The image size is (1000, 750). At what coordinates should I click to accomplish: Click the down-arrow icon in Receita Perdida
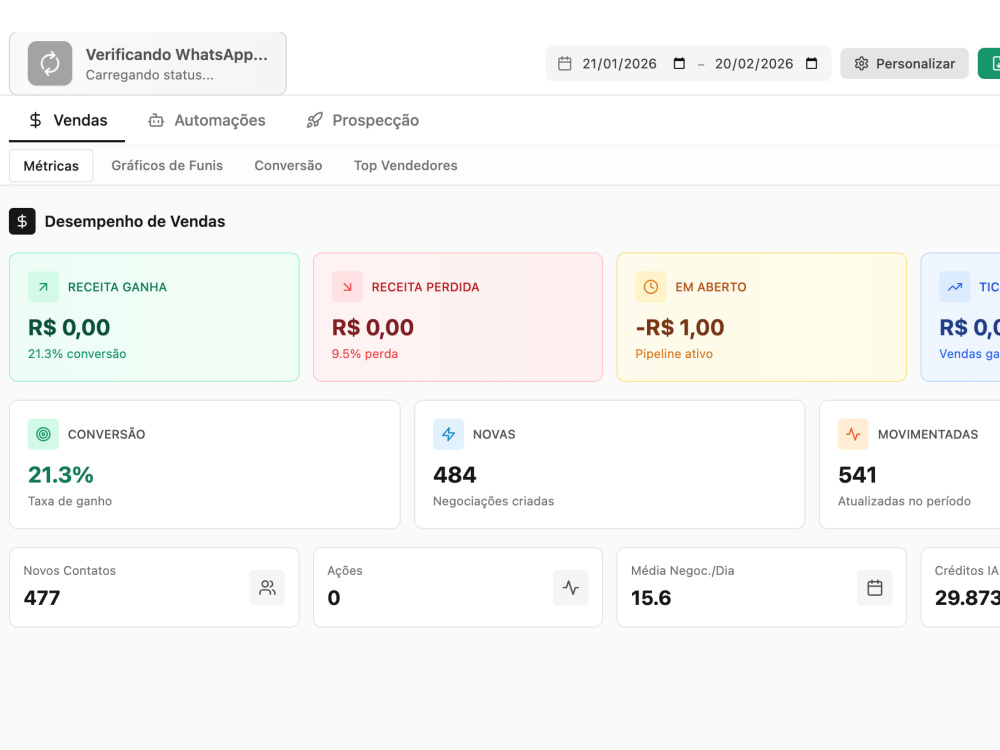click(x=347, y=287)
